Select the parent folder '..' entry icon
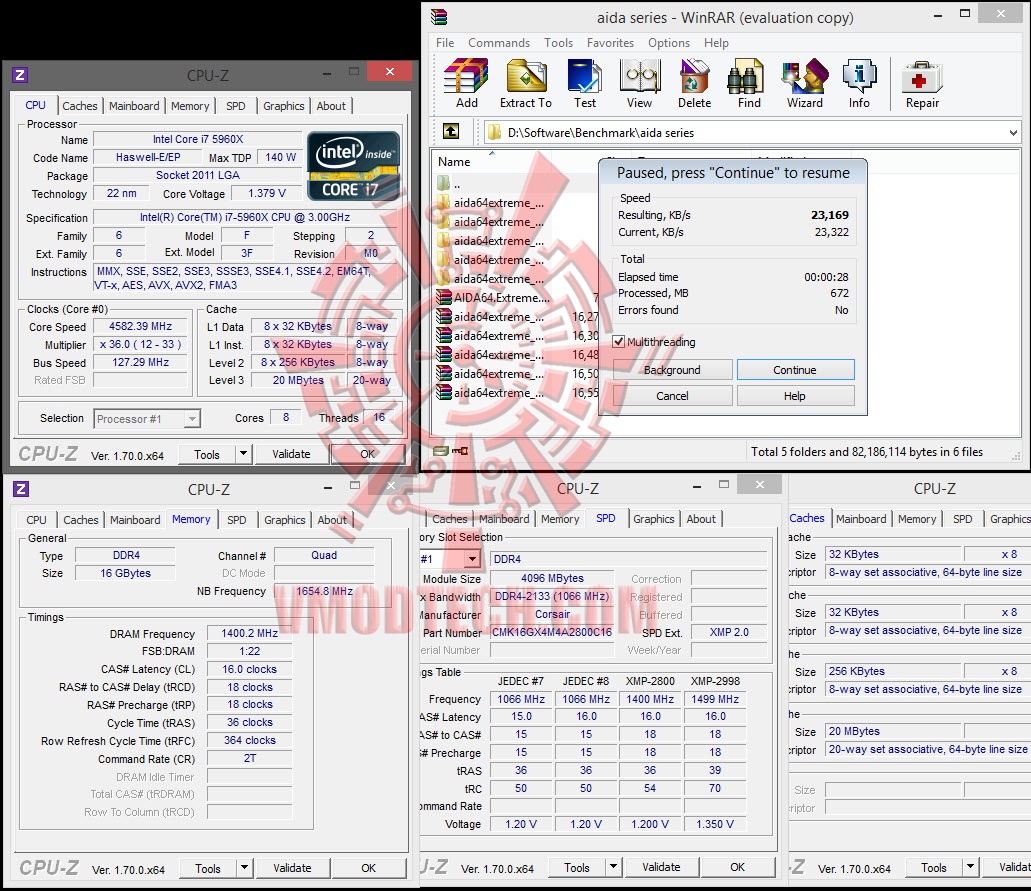This screenshot has width=1031, height=891. point(444,183)
